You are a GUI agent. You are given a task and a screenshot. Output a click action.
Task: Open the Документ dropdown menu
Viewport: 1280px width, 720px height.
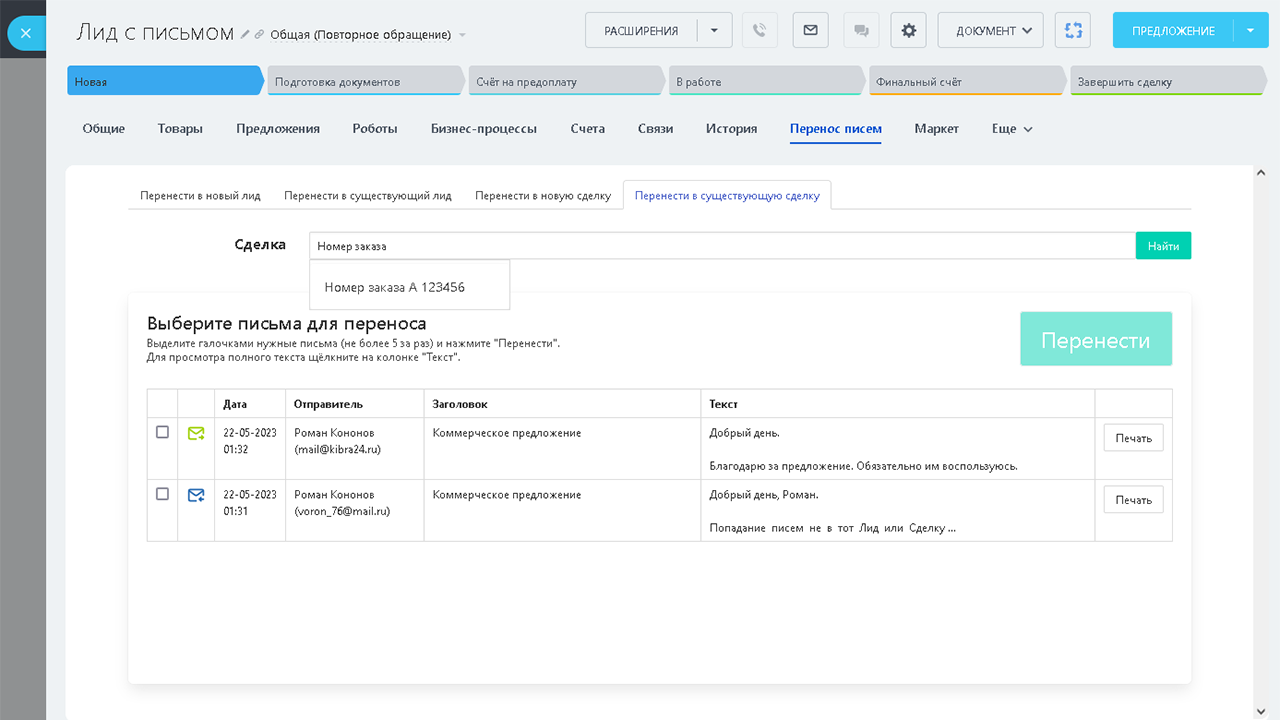point(990,31)
